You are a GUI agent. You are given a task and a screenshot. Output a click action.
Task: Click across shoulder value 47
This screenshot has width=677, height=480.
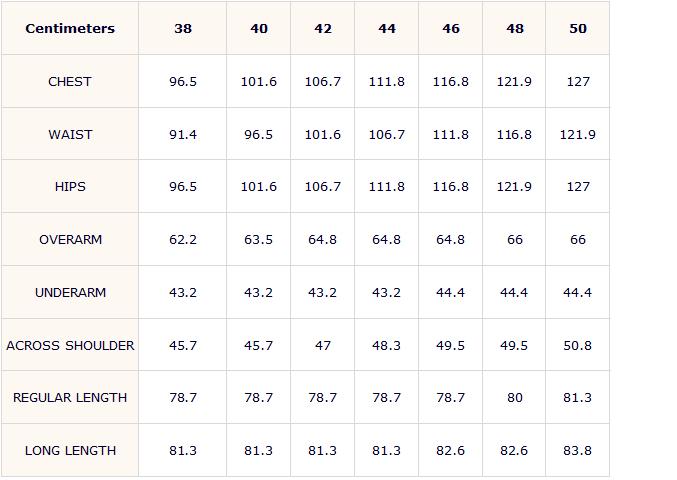[323, 345]
